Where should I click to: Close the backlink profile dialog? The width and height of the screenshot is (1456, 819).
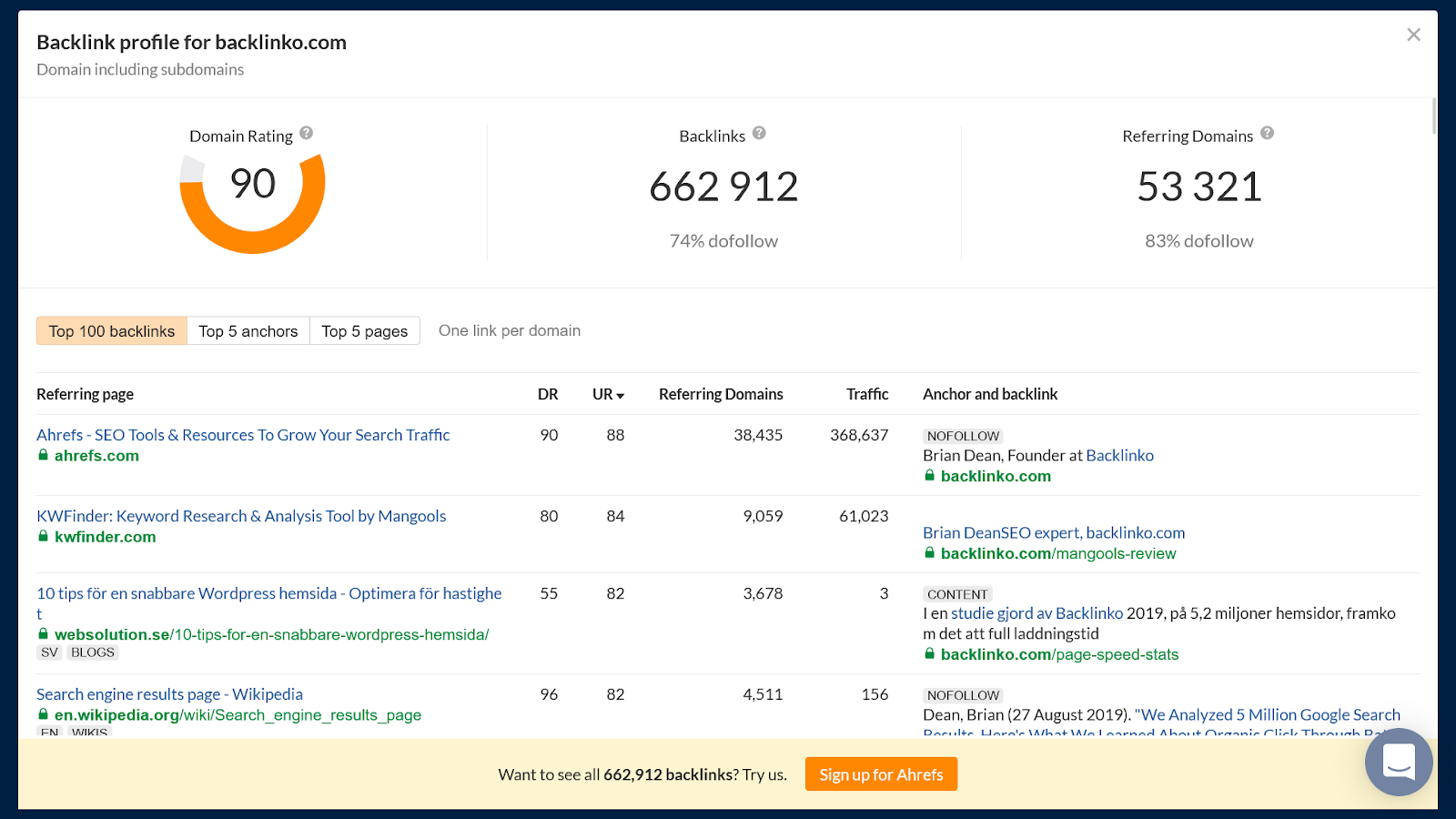tap(1413, 35)
